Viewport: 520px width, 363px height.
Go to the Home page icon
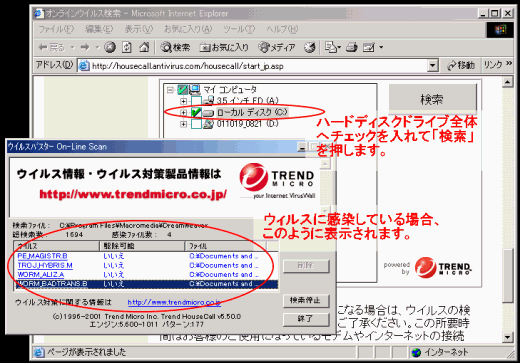pos(144,47)
